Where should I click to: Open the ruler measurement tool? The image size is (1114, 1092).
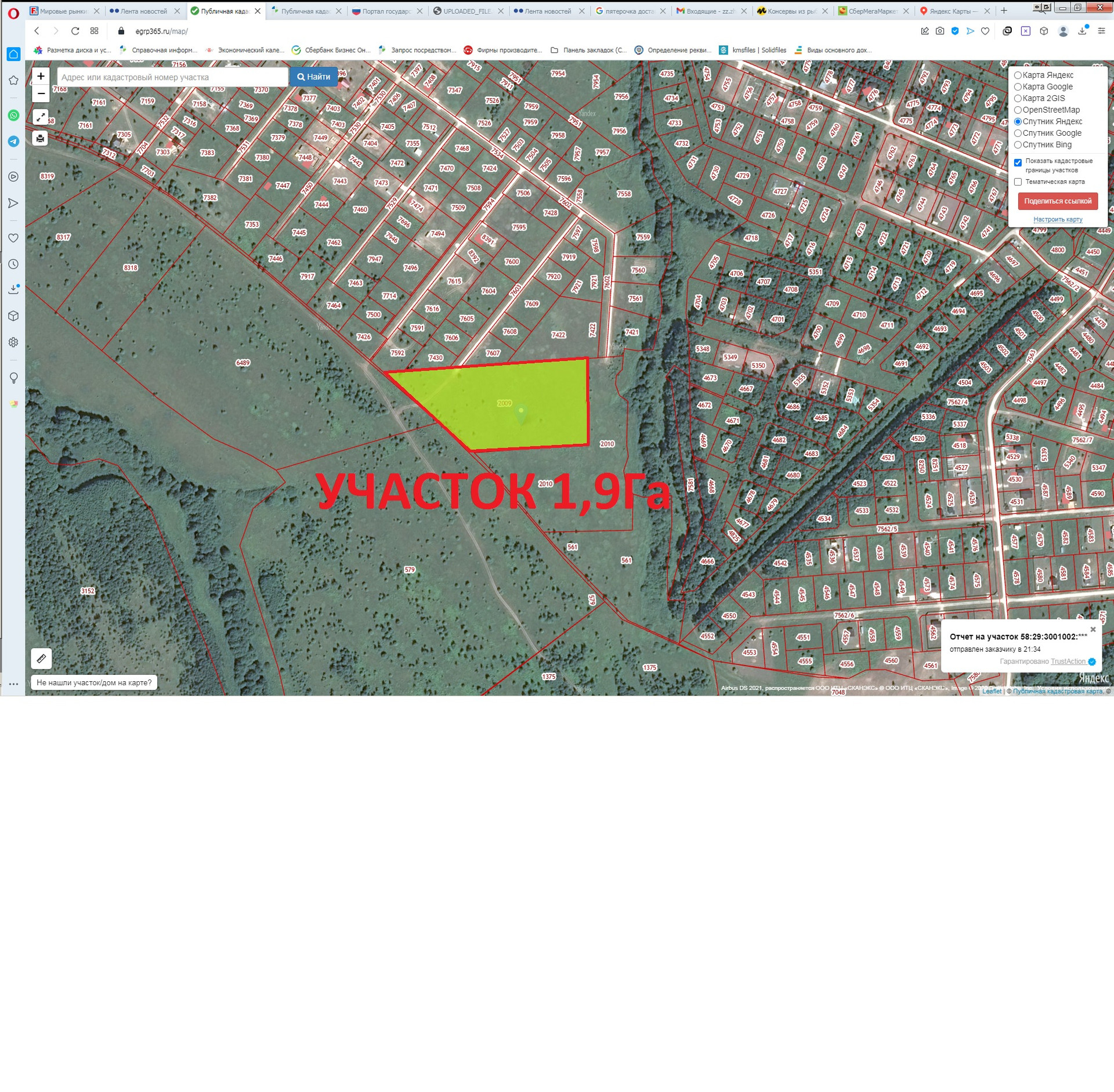(x=41, y=659)
